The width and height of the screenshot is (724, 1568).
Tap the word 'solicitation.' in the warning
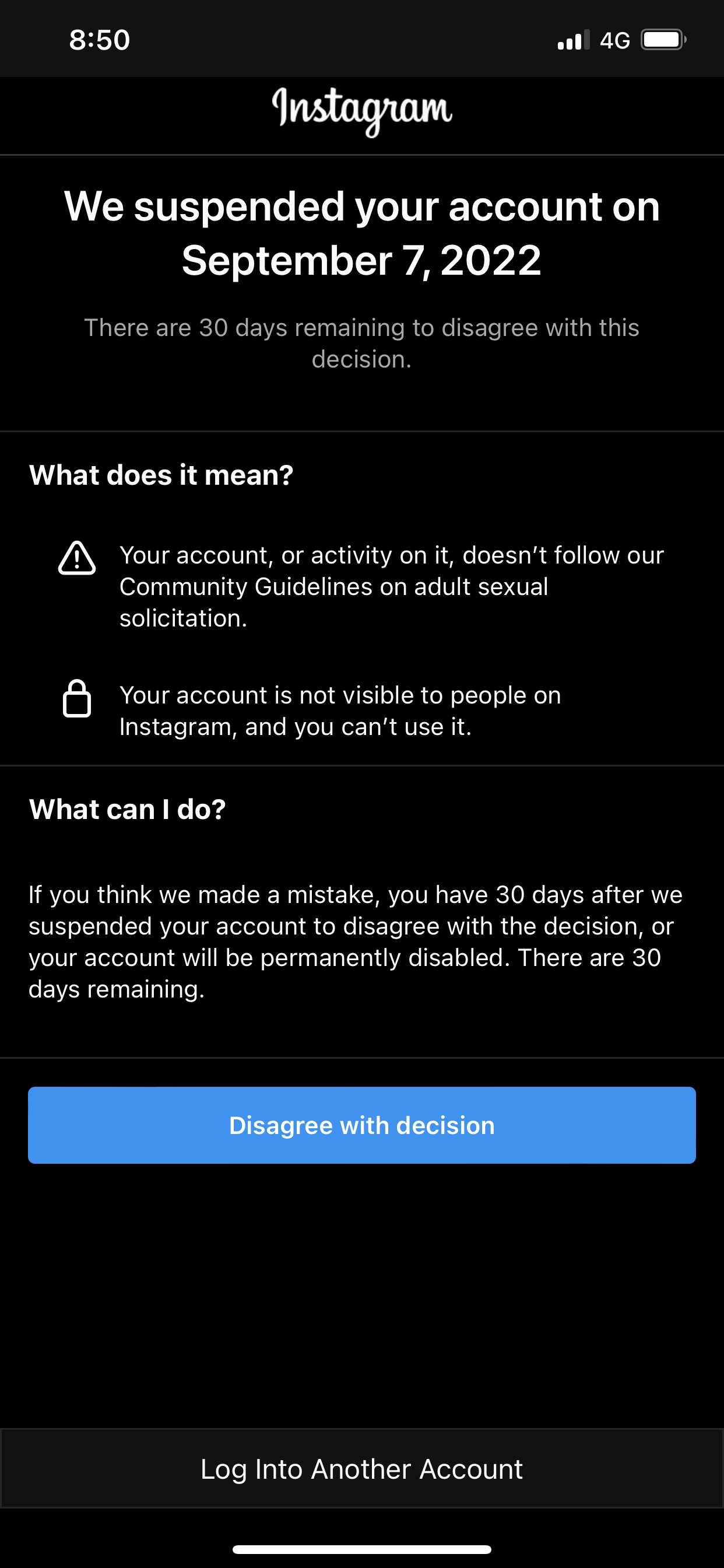(183, 618)
